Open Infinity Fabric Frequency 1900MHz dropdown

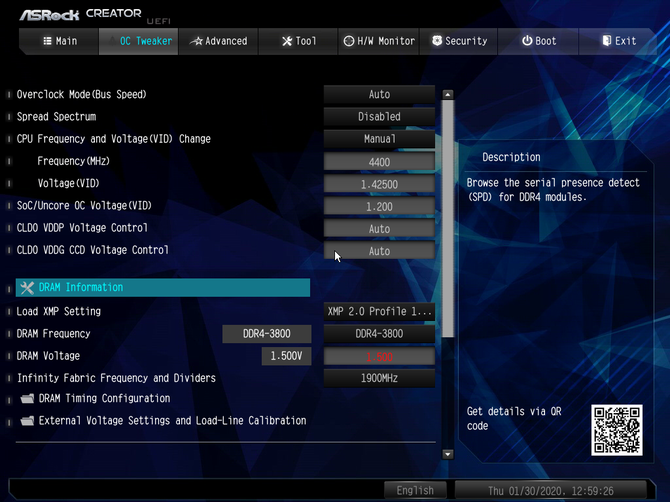pyautogui.click(x=379, y=378)
